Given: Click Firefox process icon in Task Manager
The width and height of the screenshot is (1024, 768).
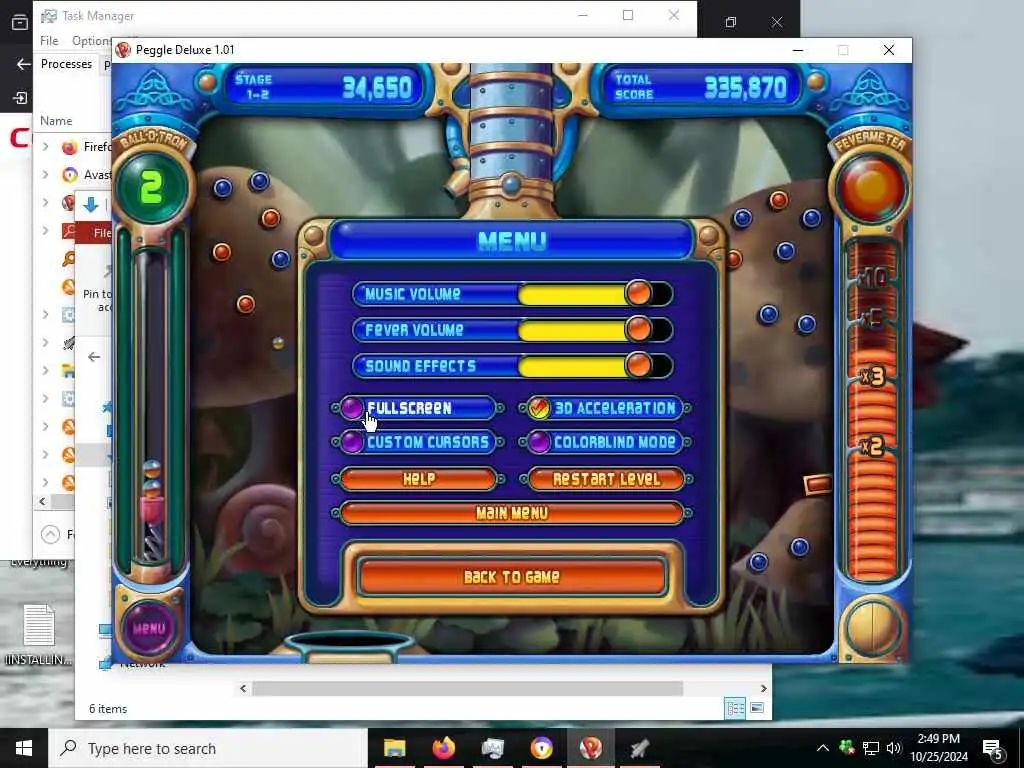Looking at the screenshot, I should click(x=69, y=147).
